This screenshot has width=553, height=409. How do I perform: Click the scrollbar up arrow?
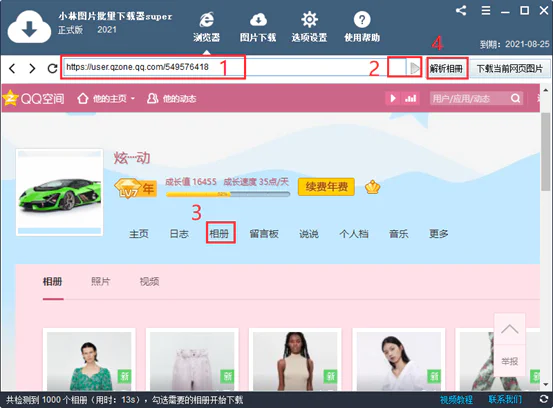click(x=546, y=90)
